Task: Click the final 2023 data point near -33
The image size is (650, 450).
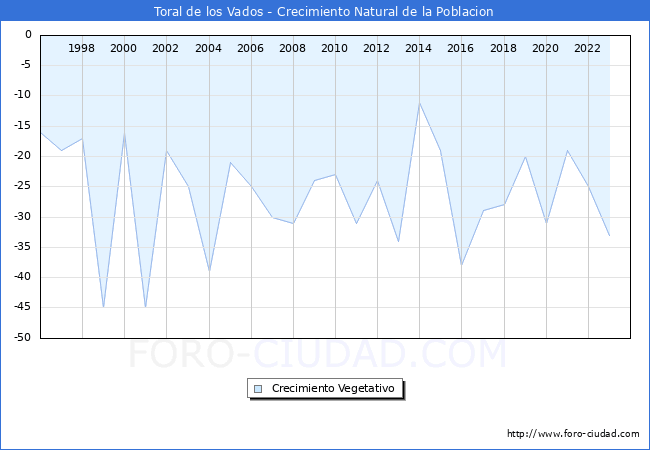Action: point(609,235)
